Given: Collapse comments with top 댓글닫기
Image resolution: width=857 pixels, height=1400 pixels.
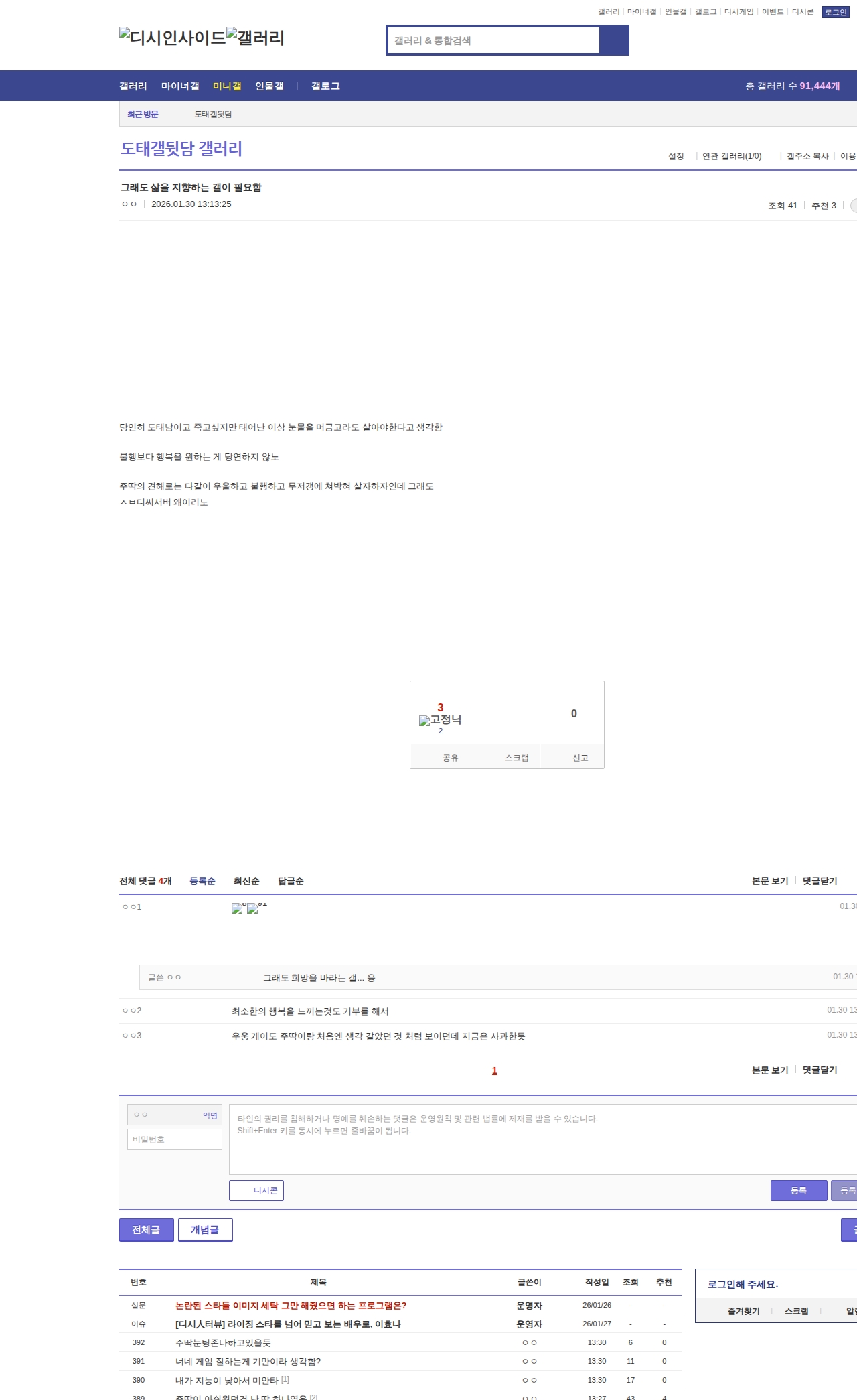Looking at the screenshot, I should click(x=820, y=881).
